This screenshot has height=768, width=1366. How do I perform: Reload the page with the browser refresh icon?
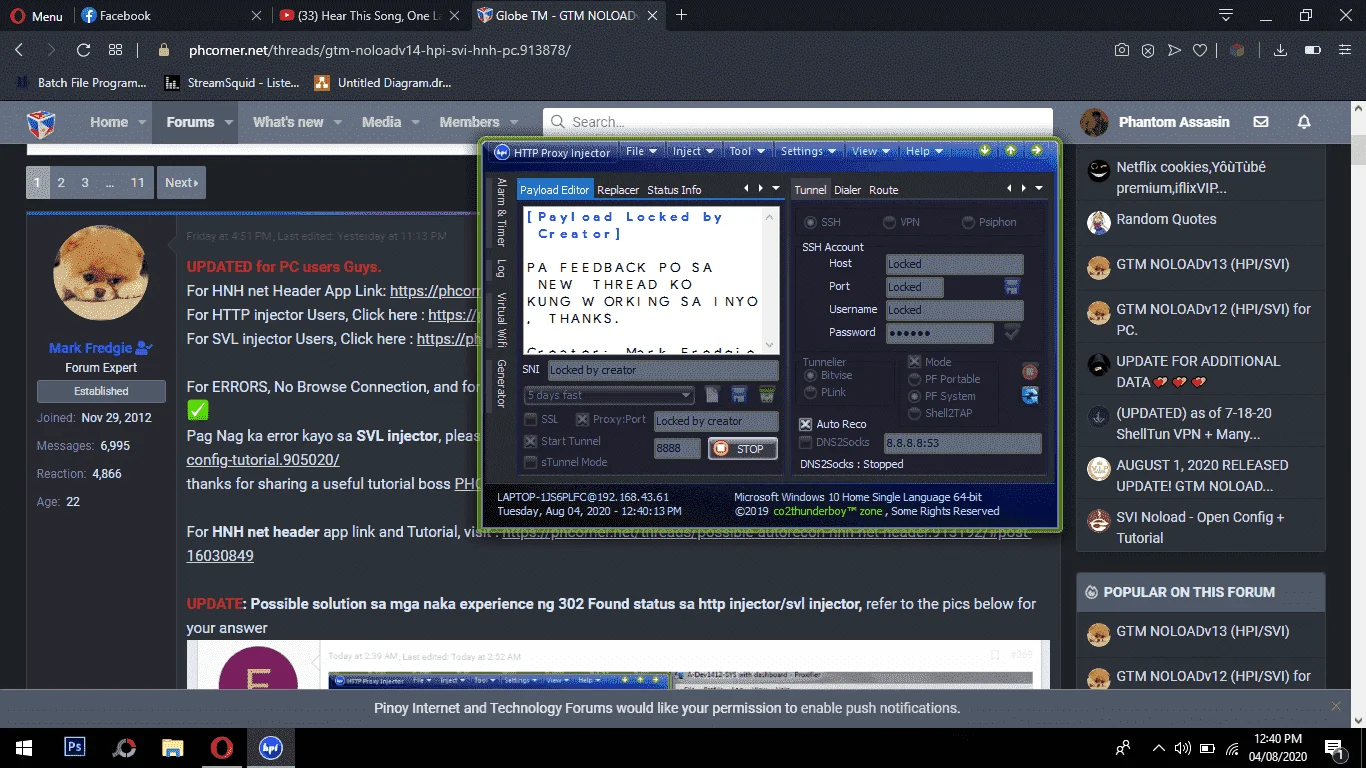[x=84, y=50]
